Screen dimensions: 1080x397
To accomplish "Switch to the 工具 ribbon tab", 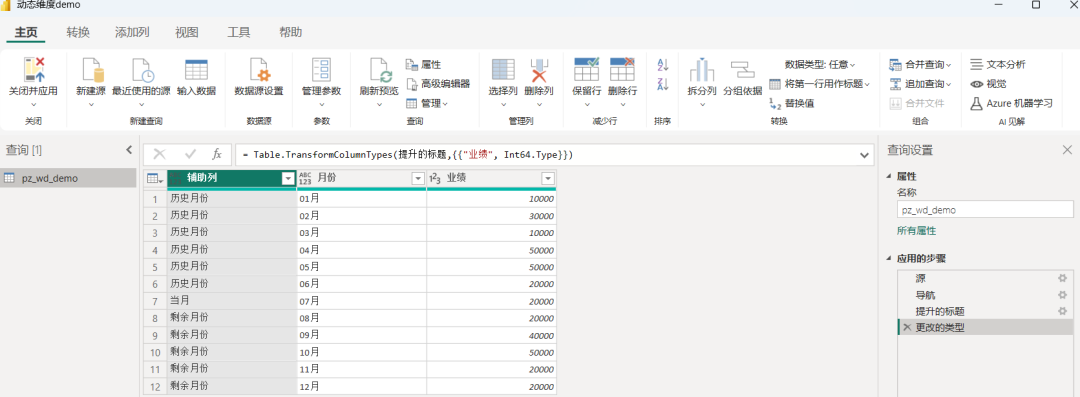I will click(239, 32).
